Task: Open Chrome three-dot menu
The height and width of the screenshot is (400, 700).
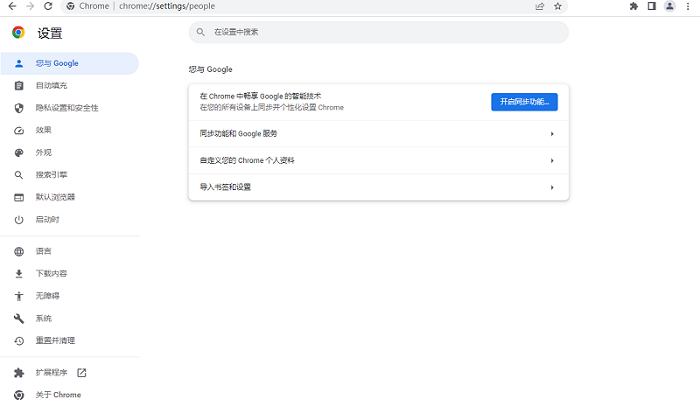Action: (x=688, y=6)
